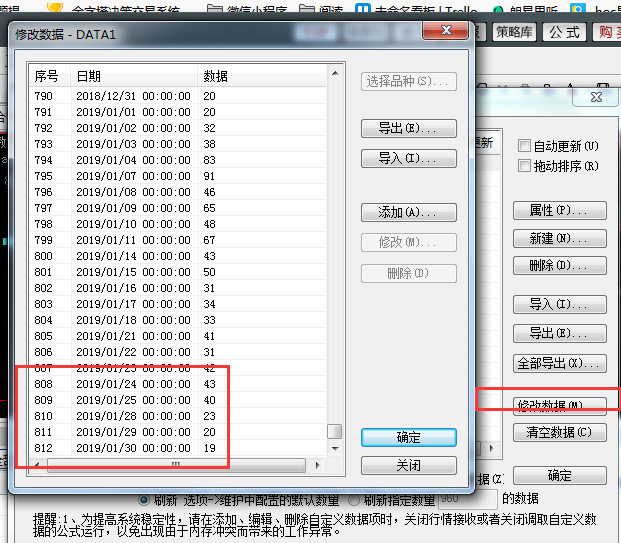The height and width of the screenshot is (543, 621).
Task: Select row 796 dated 2019/01/08
Action: point(178,192)
